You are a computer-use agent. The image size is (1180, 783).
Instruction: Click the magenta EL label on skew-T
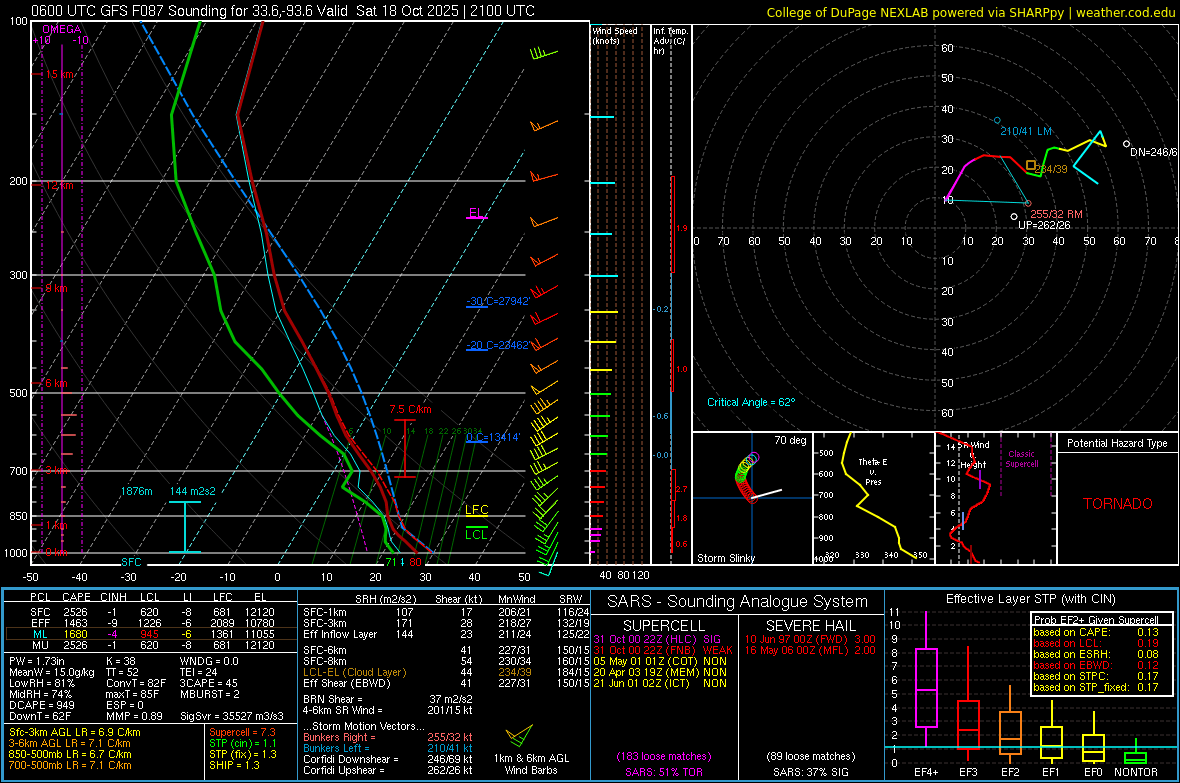476,213
